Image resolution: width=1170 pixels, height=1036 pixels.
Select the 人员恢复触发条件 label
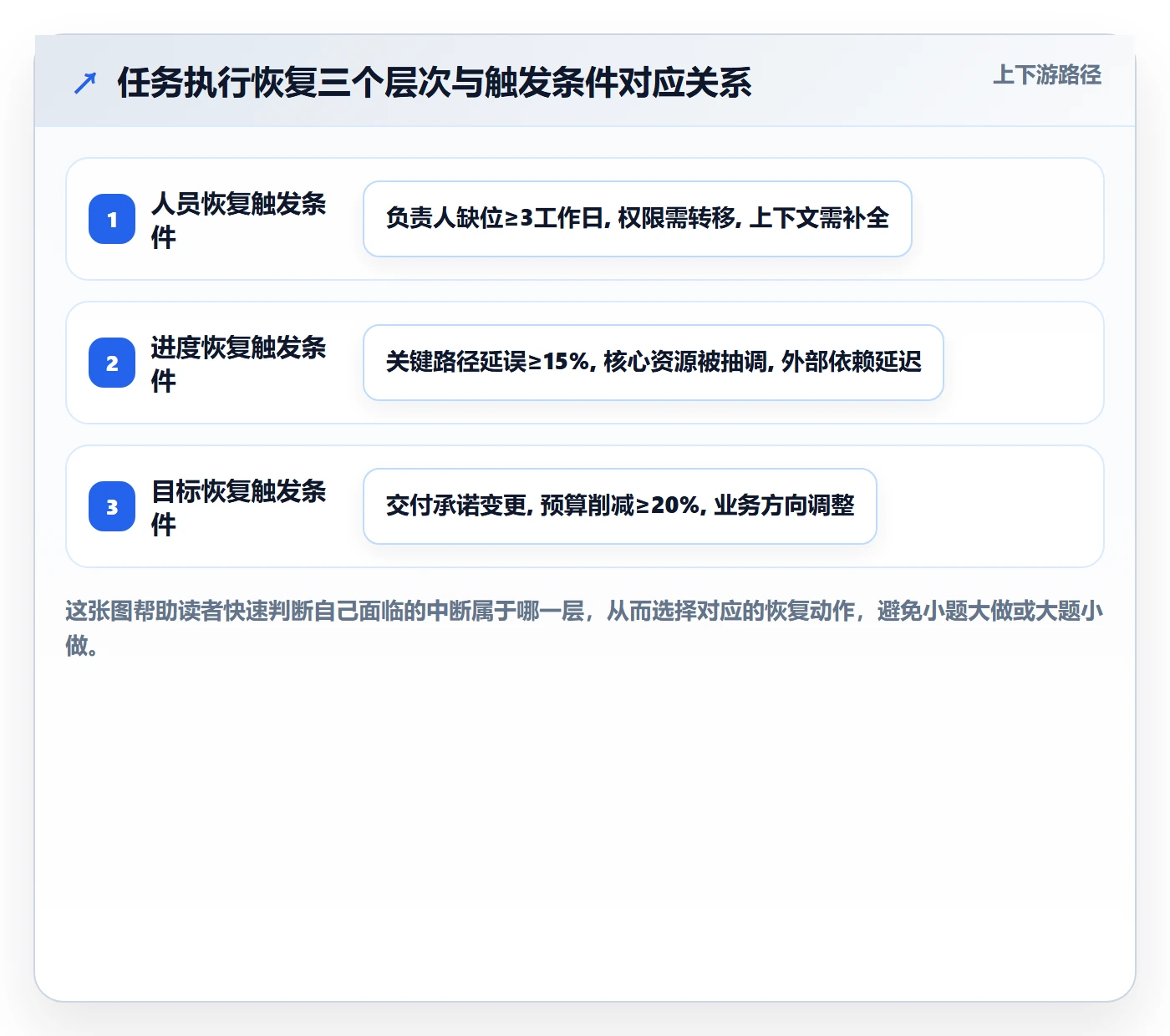[239, 220]
